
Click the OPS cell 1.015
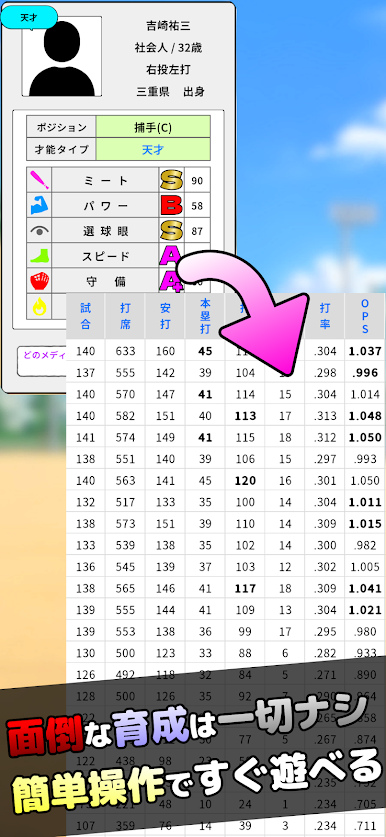pyautogui.click(x=365, y=524)
